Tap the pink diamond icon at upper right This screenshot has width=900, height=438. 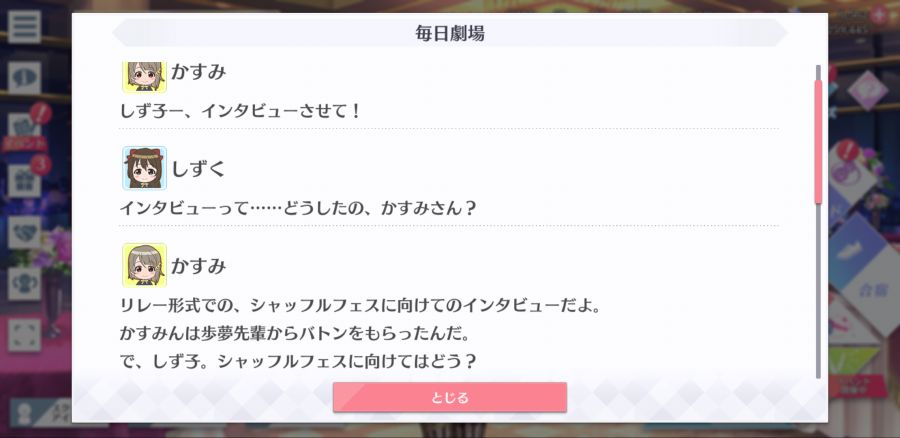(867, 90)
